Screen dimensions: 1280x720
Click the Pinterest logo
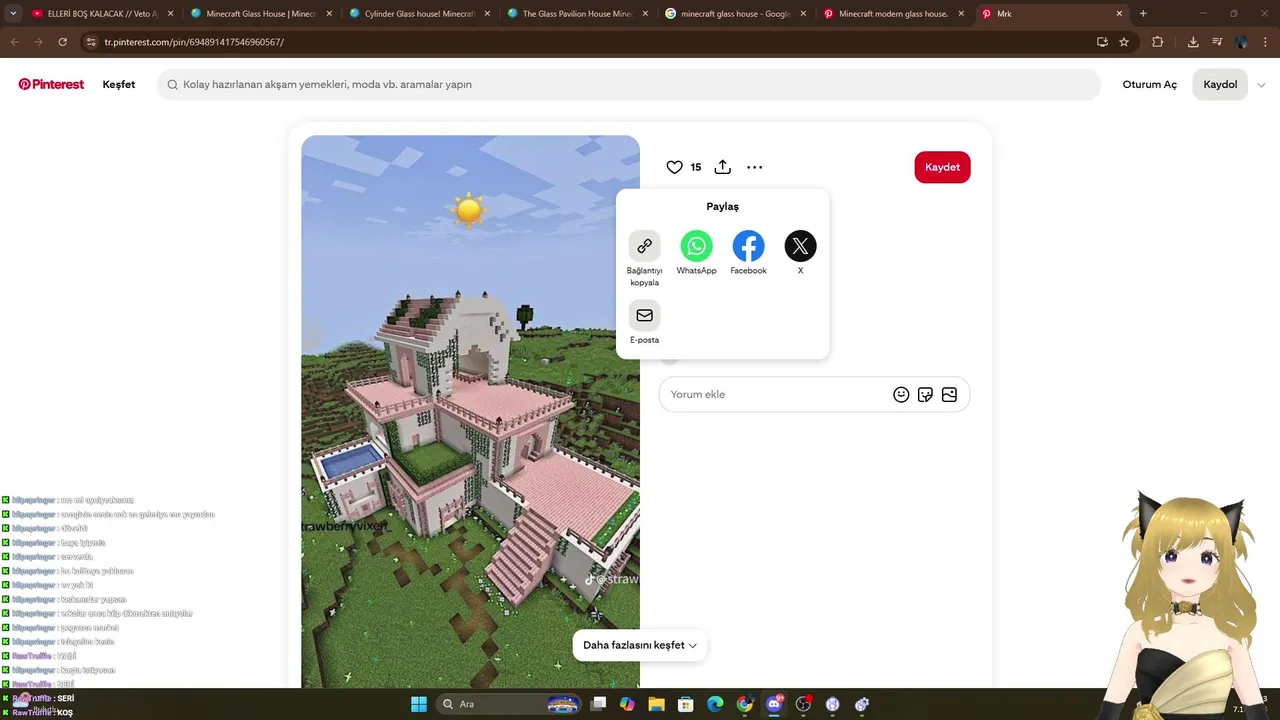(x=51, y=84)
